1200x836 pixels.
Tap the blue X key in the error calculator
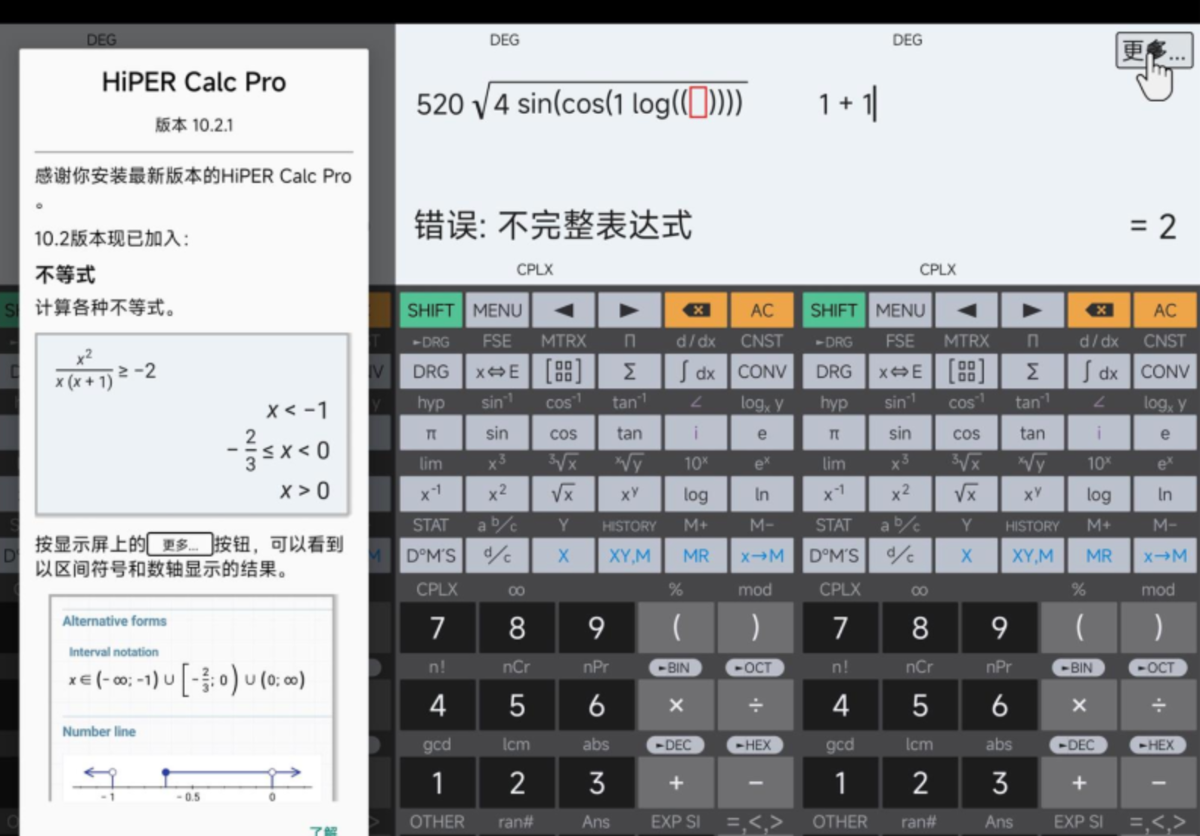tap(564, 556)
